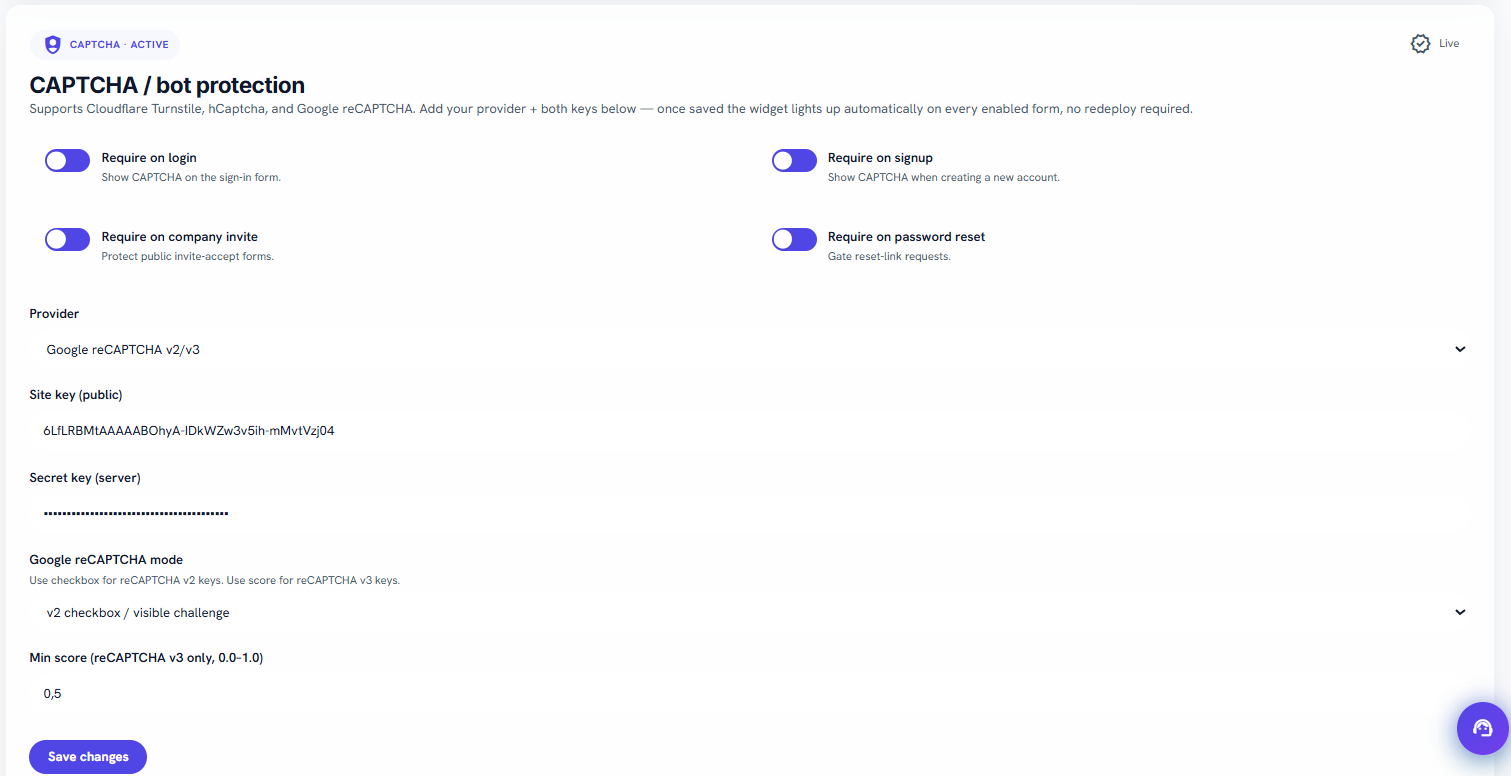Click the 'CAPTCHA · ACTIVE' badge text
Viewport: 1511px width, 776px height.
119,45
